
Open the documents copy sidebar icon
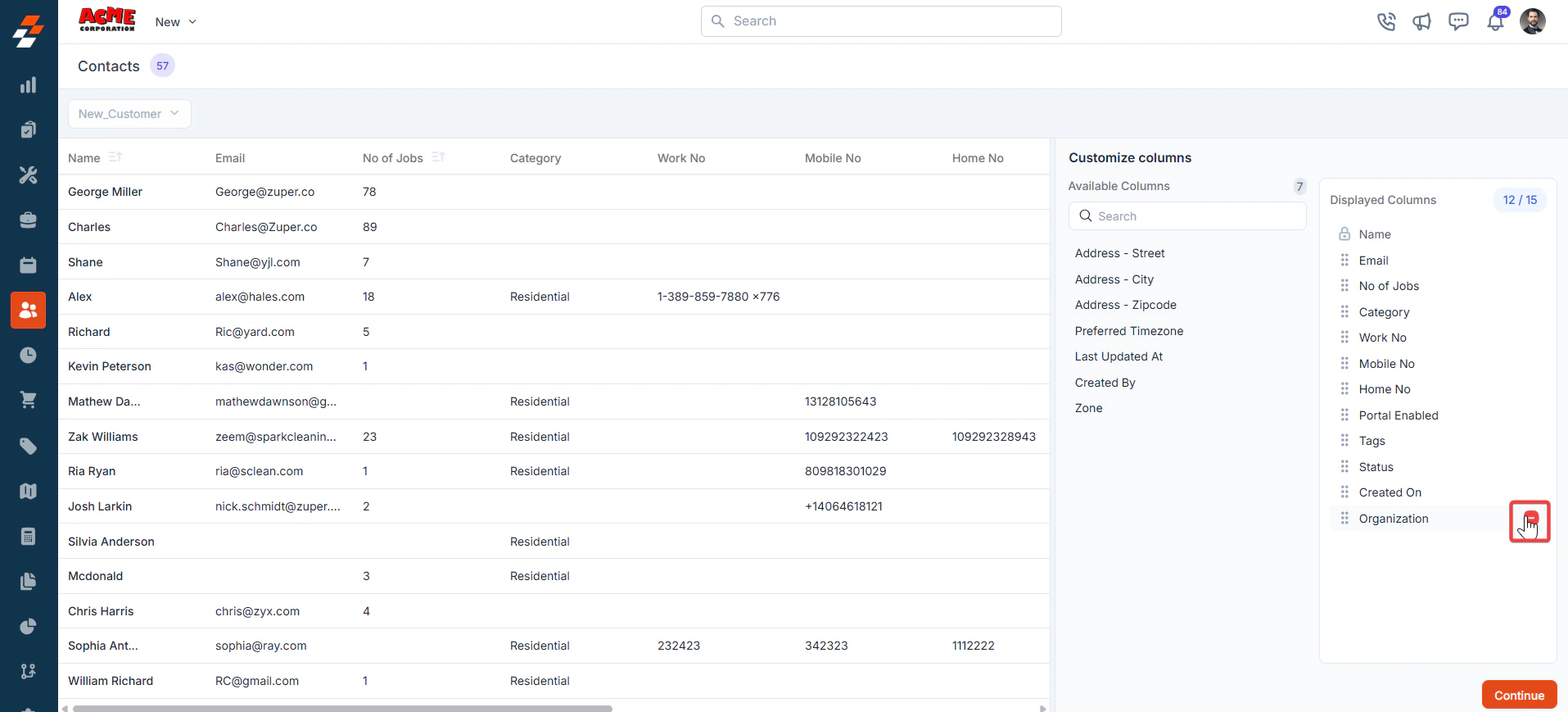29,581
